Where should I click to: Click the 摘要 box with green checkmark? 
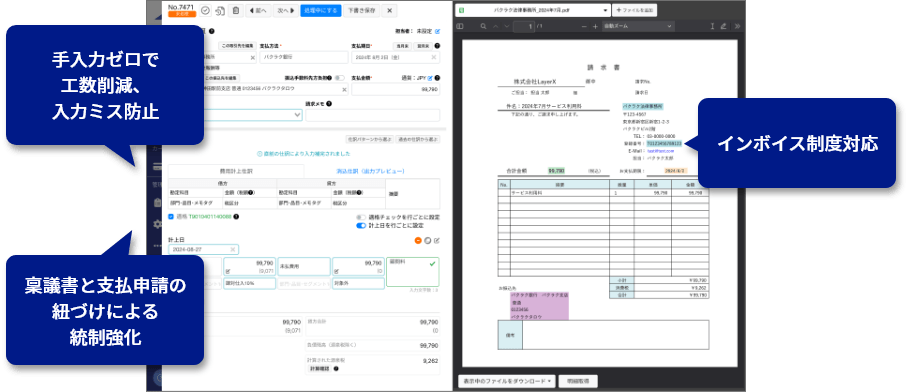(x=413, y=272)
